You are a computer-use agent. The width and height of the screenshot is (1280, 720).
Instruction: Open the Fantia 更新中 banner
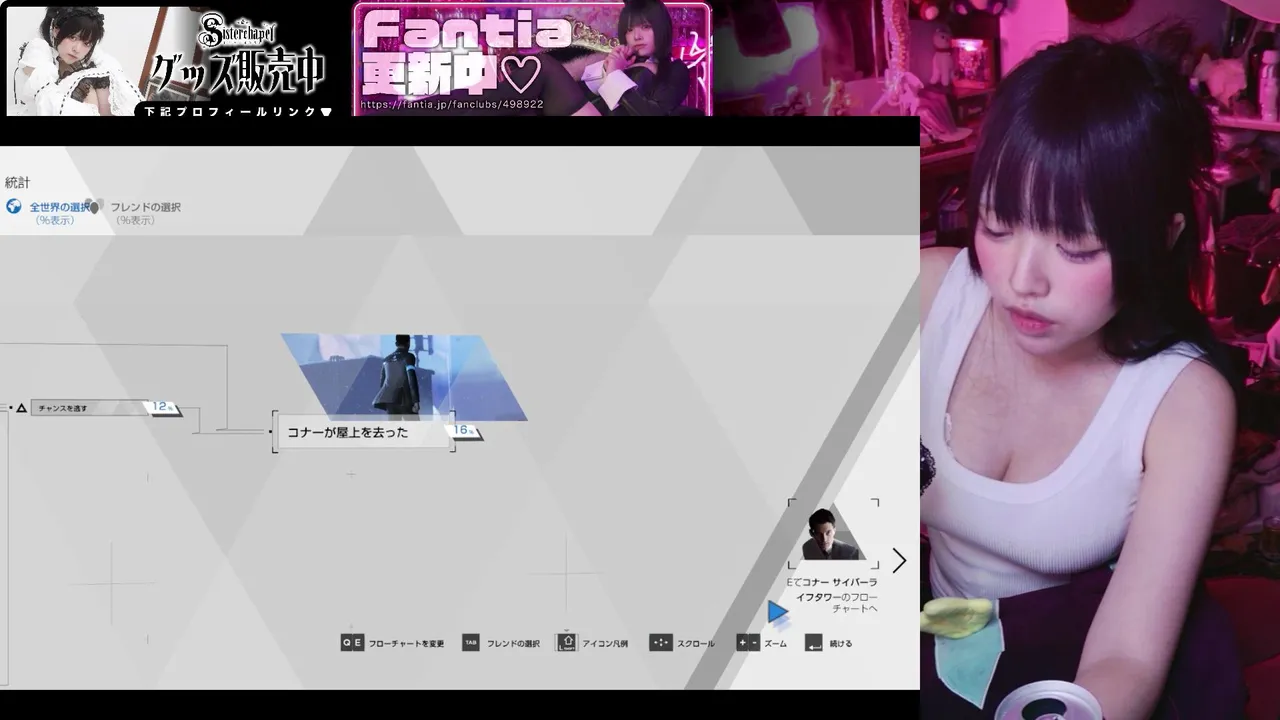pos(532,59)
